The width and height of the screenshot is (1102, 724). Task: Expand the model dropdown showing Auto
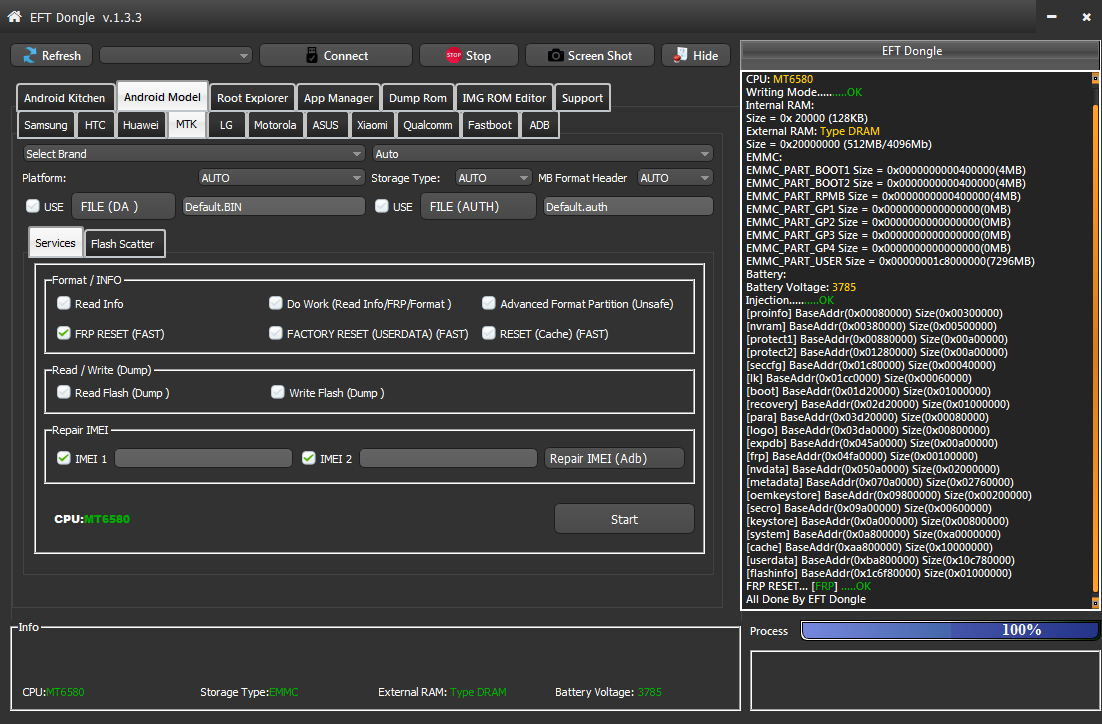point(543,153)
